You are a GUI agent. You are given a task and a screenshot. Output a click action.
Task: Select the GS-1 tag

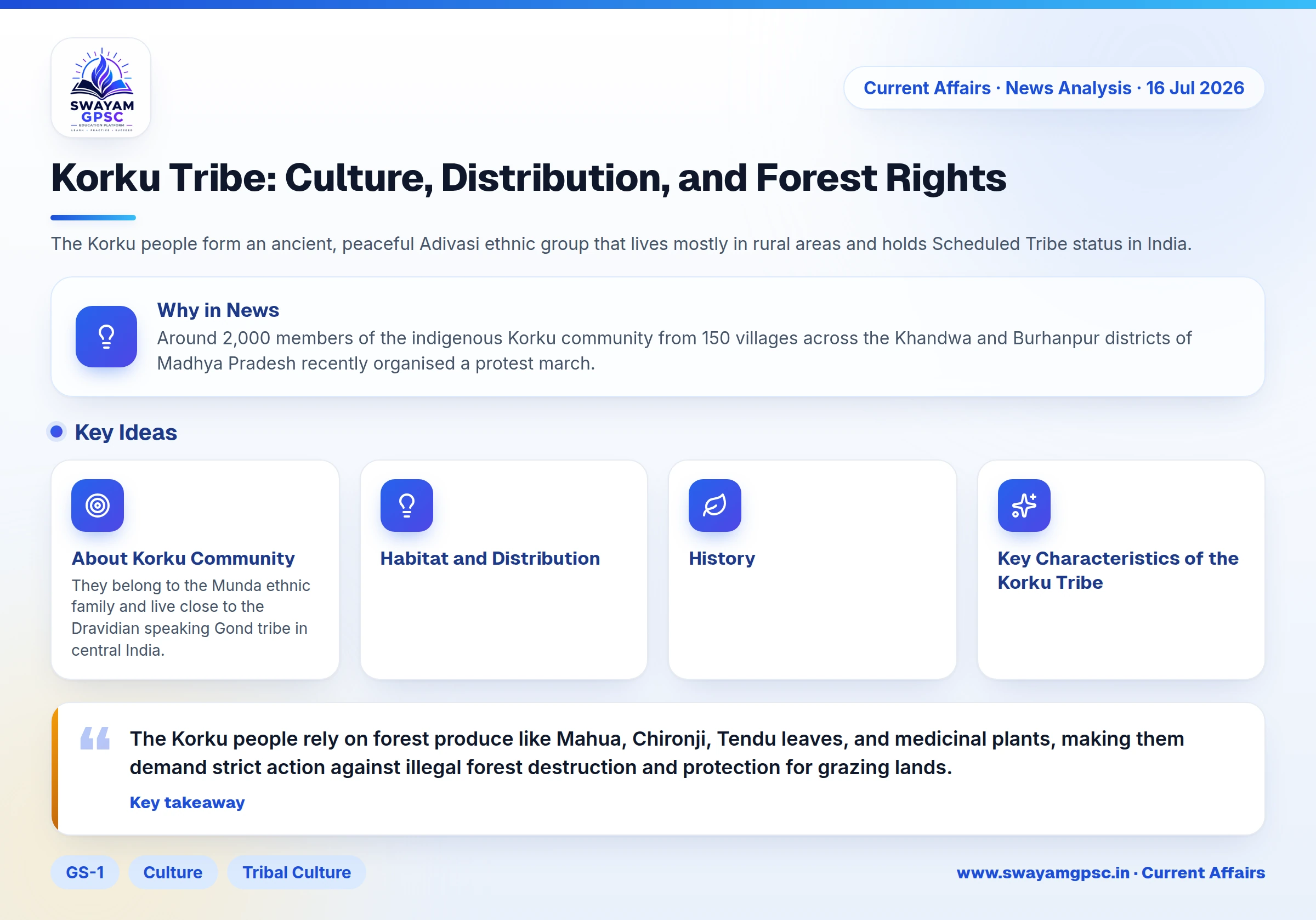tap(85, 872)
